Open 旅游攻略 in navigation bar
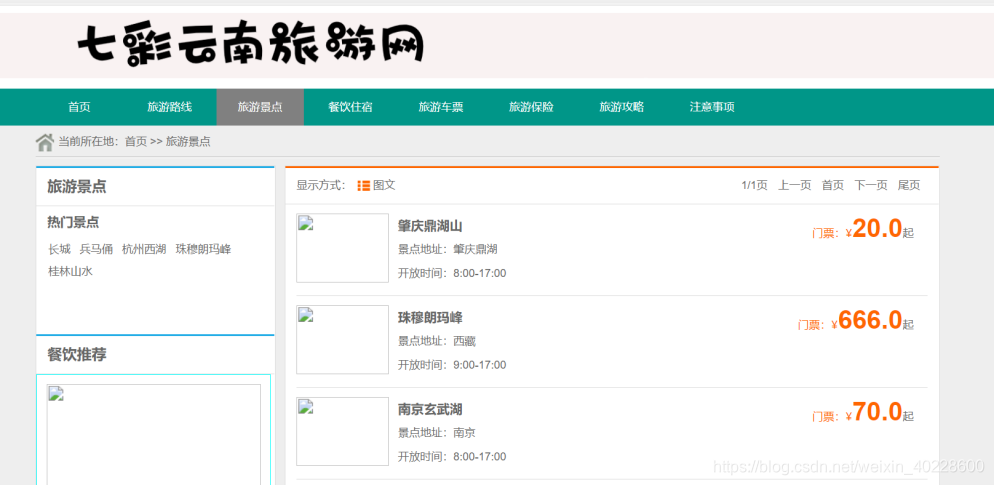 coord(622,107)
